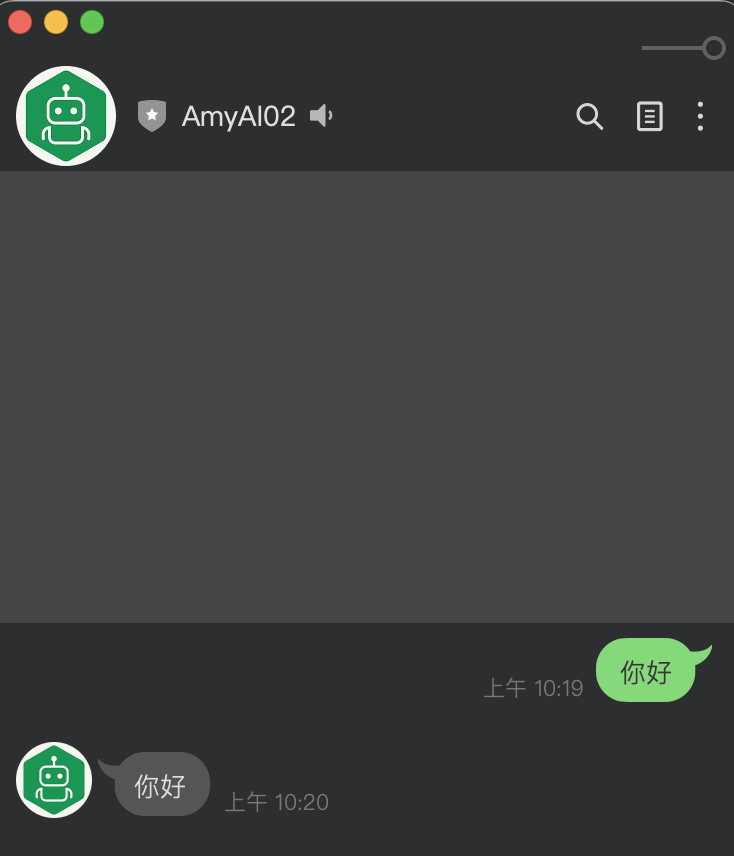Click the AmyAI02 chat title
Screen dimensions: 734x856
pyautogui.click(x=238, y=116)
